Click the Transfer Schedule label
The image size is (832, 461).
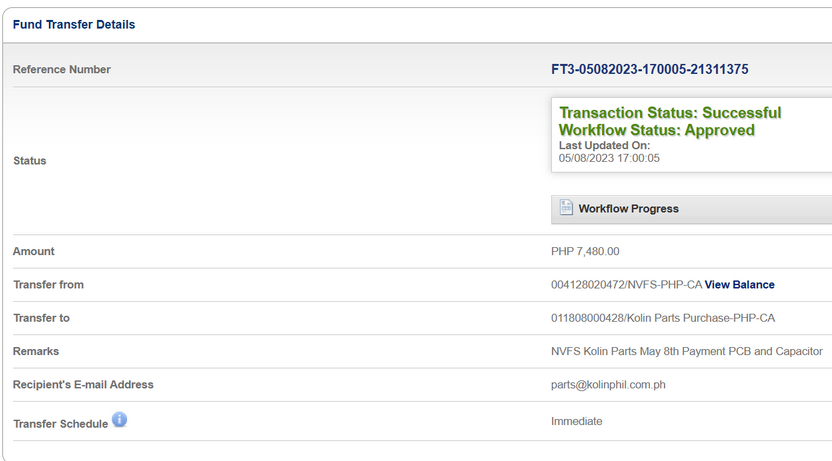click(60, 424)
